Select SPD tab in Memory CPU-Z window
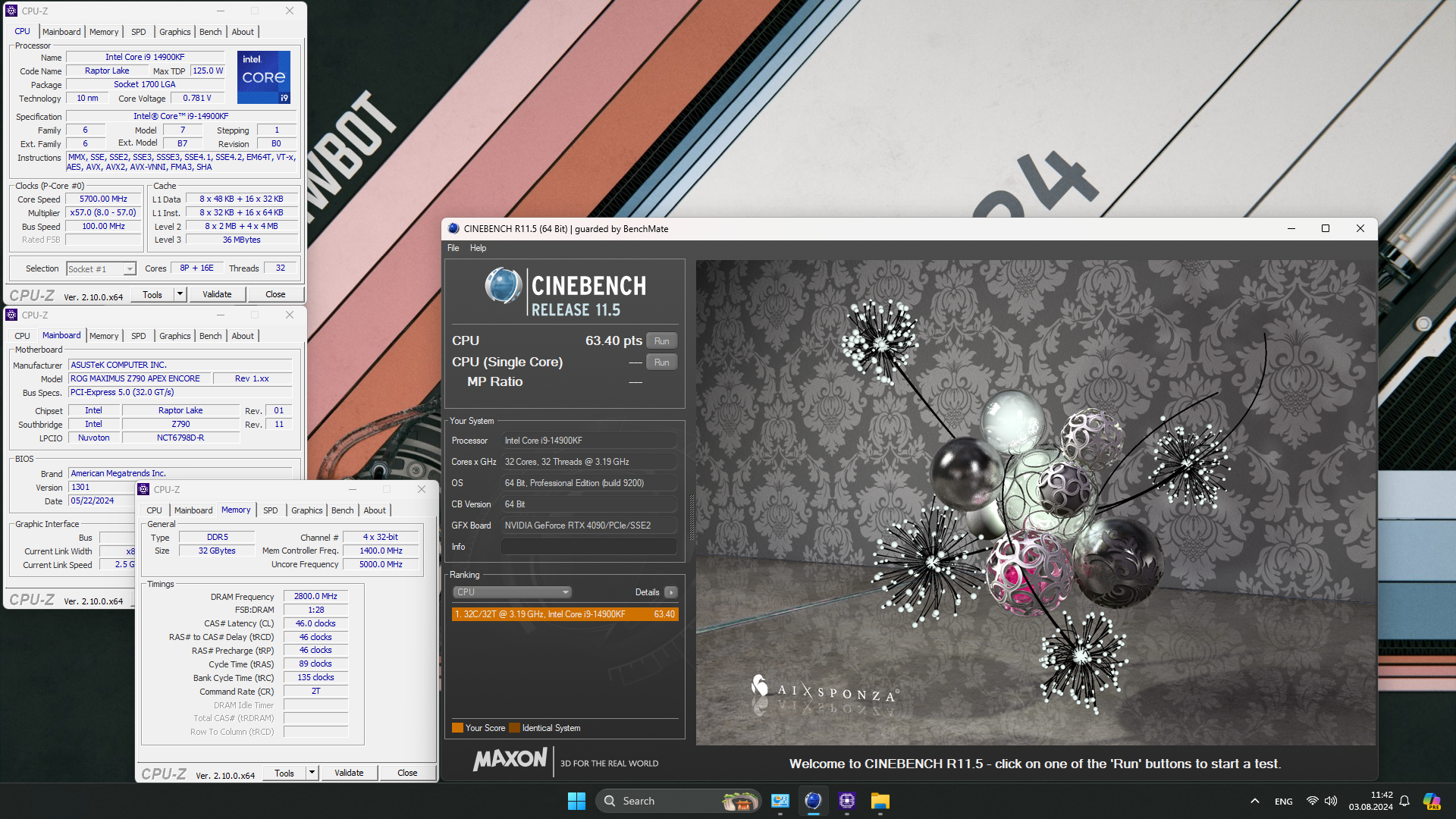Screen dimensions: 1456x819 (x=271, y=510)
